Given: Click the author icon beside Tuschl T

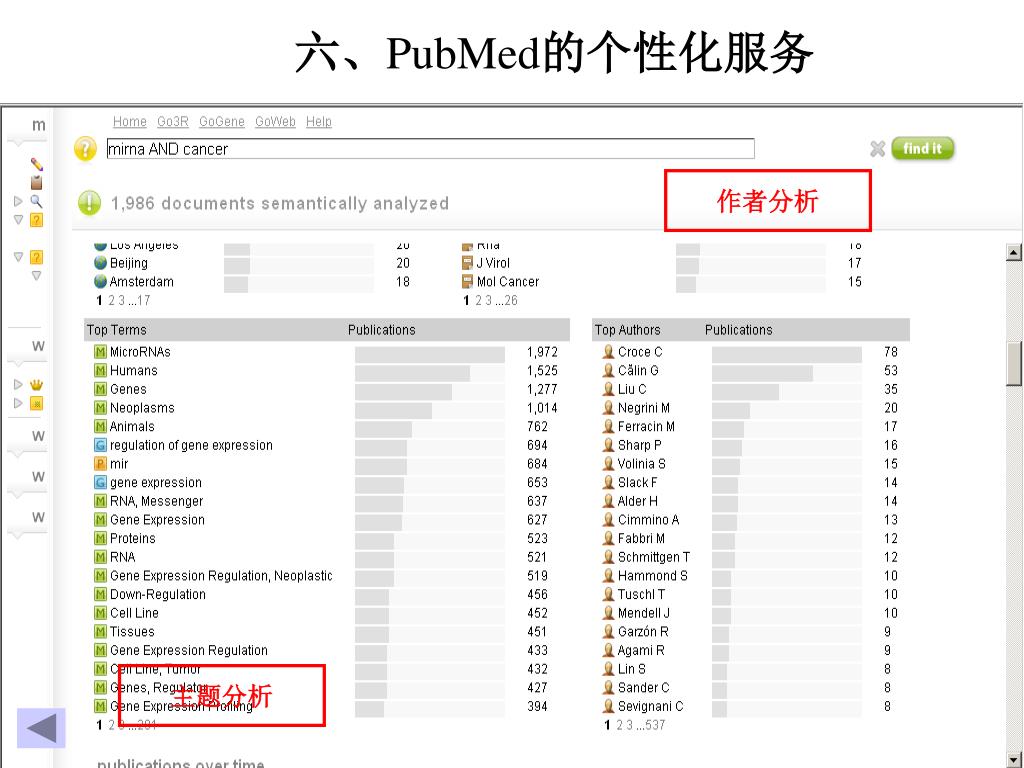Looking at the screenshot, I should (608, 594).
